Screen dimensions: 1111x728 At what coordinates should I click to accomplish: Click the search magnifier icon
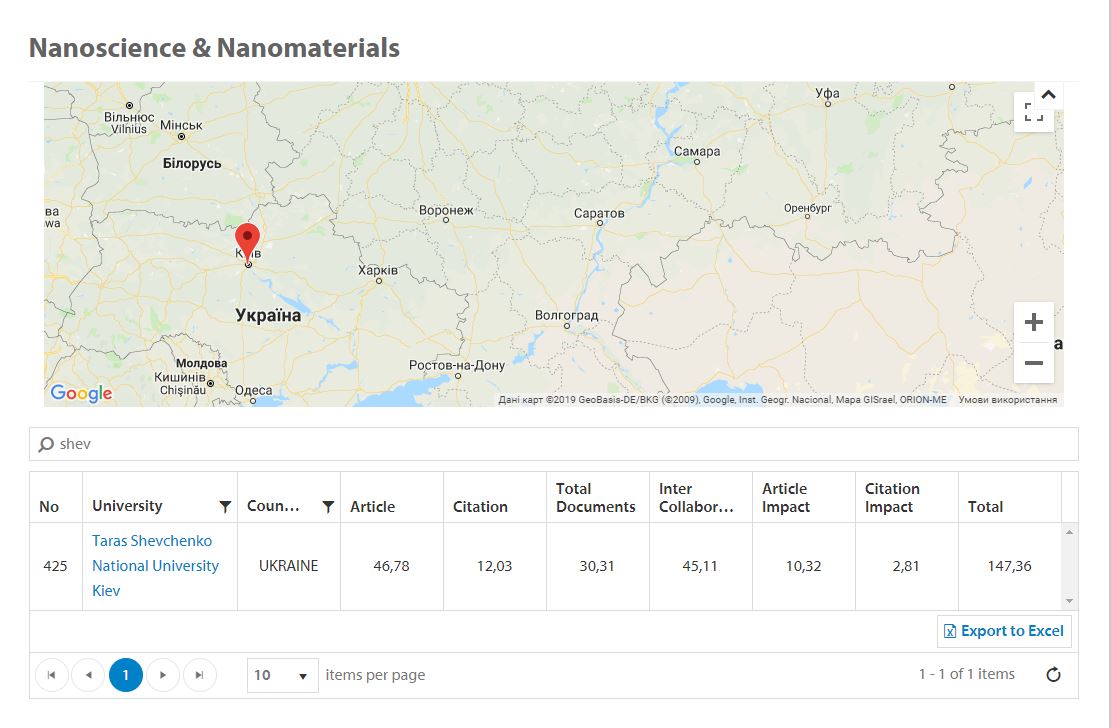(46, 444)
